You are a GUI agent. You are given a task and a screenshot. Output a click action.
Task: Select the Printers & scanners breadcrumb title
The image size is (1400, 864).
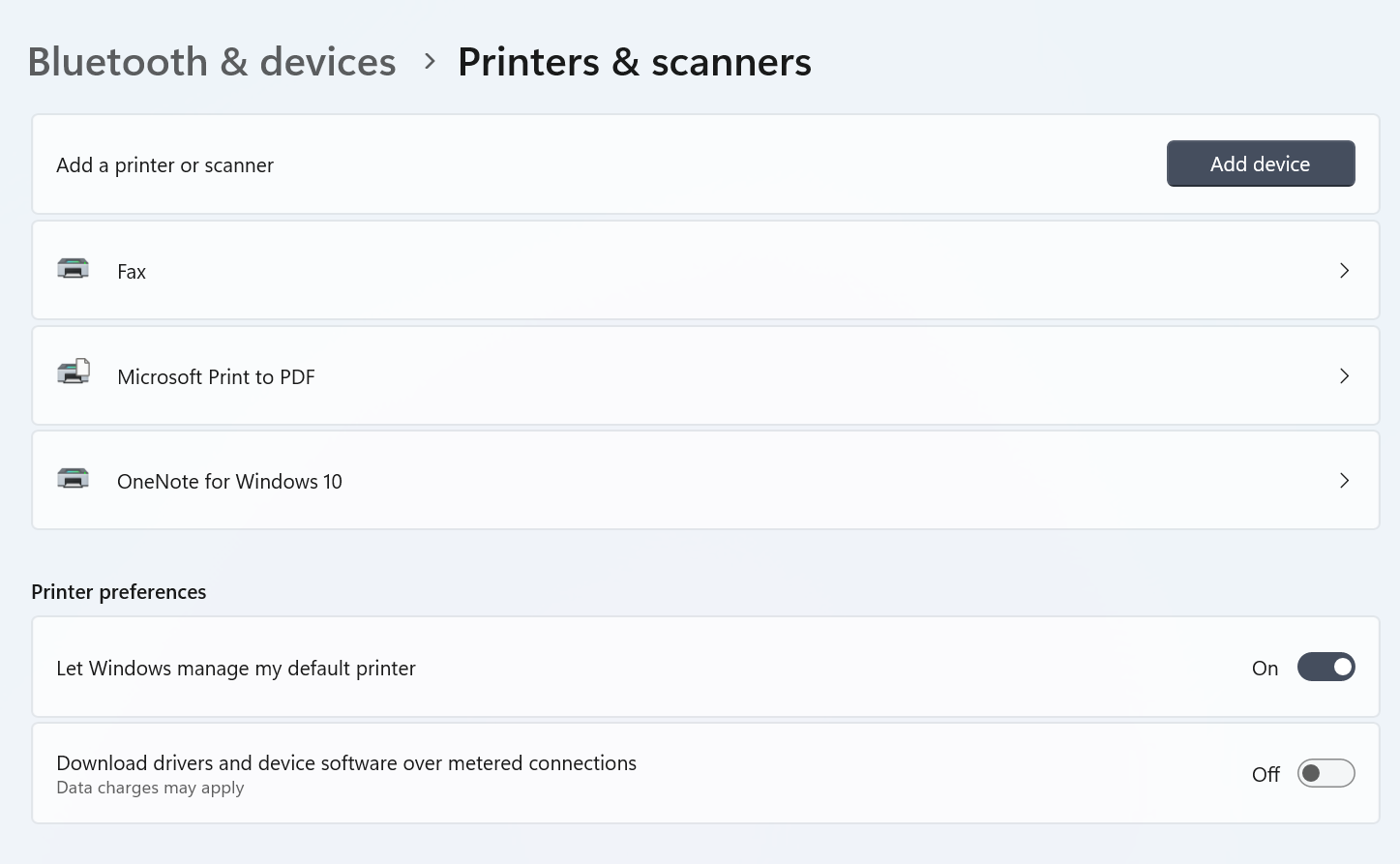(635, 62)
